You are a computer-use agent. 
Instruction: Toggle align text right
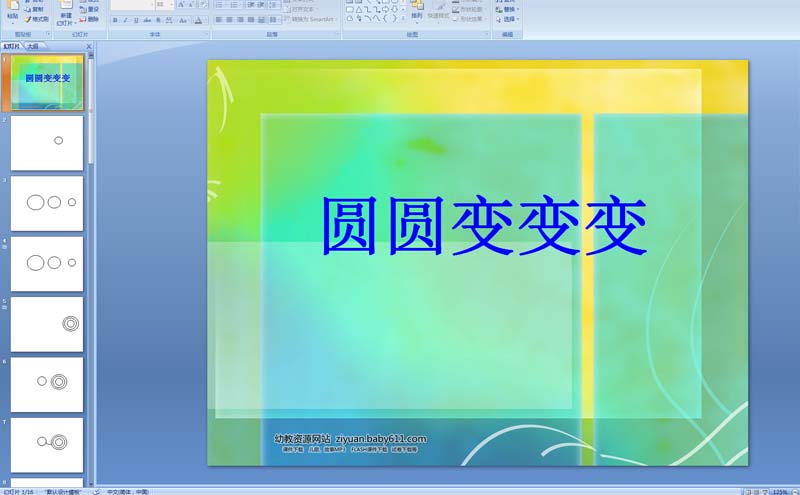(240, 20)
